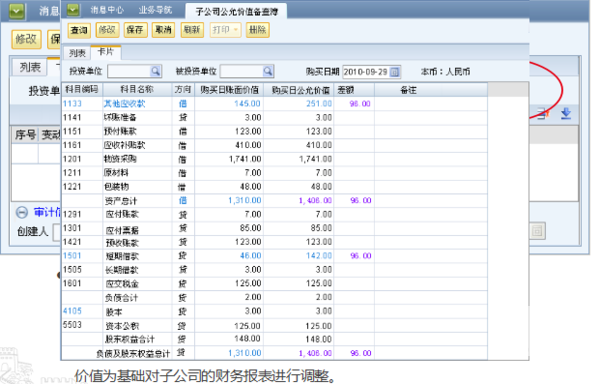
Task: Click the 购买日账面价值 column header
Action: [229, 90]
